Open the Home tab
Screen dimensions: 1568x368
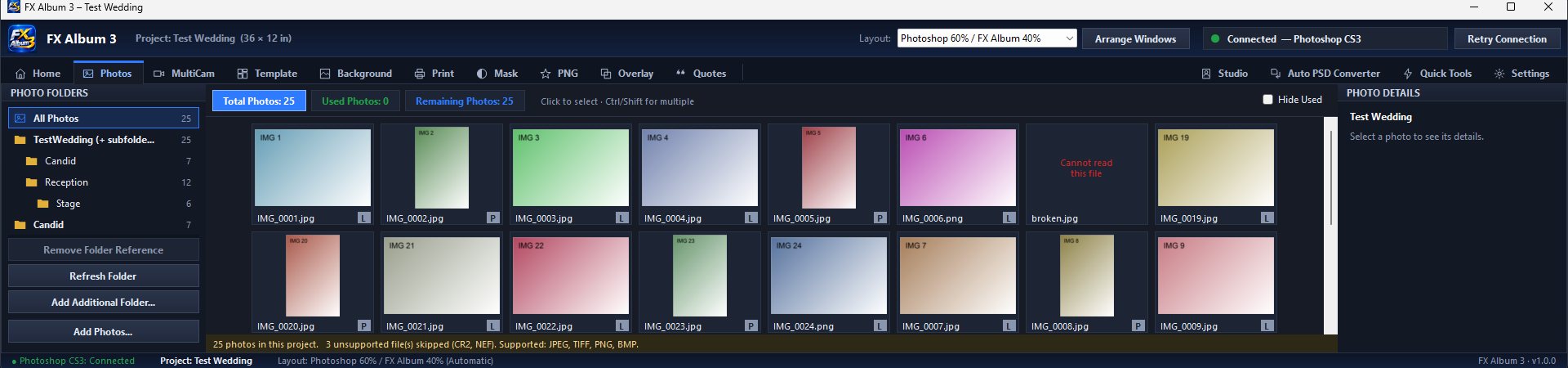click(x=38, y=74)
